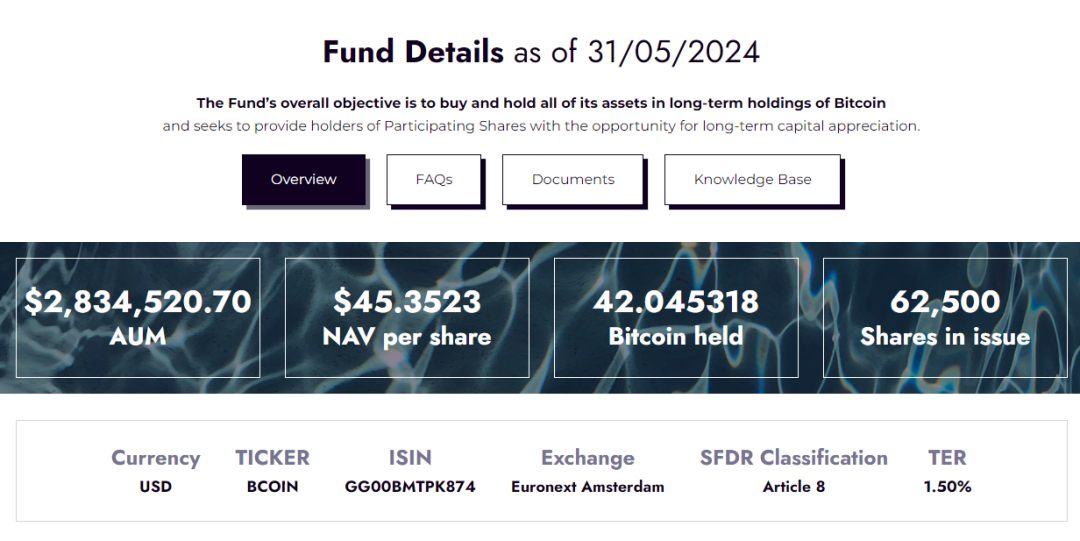
Task: Click the USD currency value
Action: (x=156, y=487)
